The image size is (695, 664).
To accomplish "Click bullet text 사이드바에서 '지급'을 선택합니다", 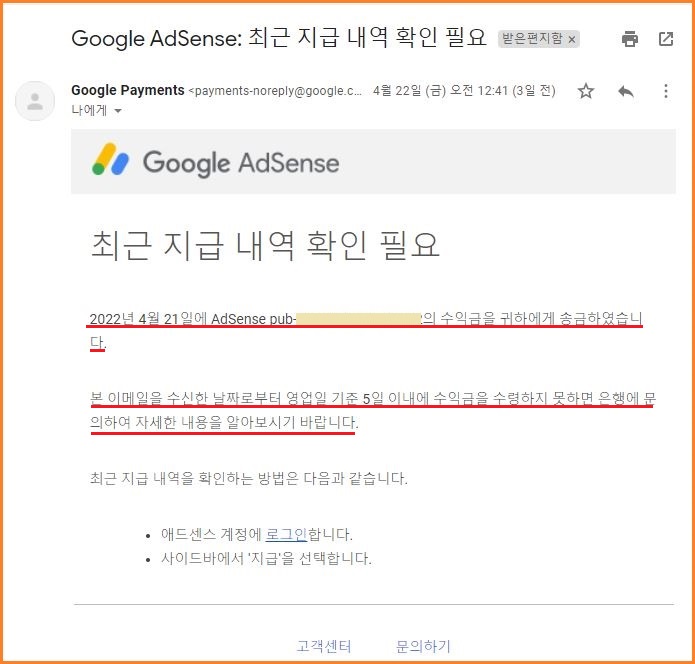I will (266, 559).
